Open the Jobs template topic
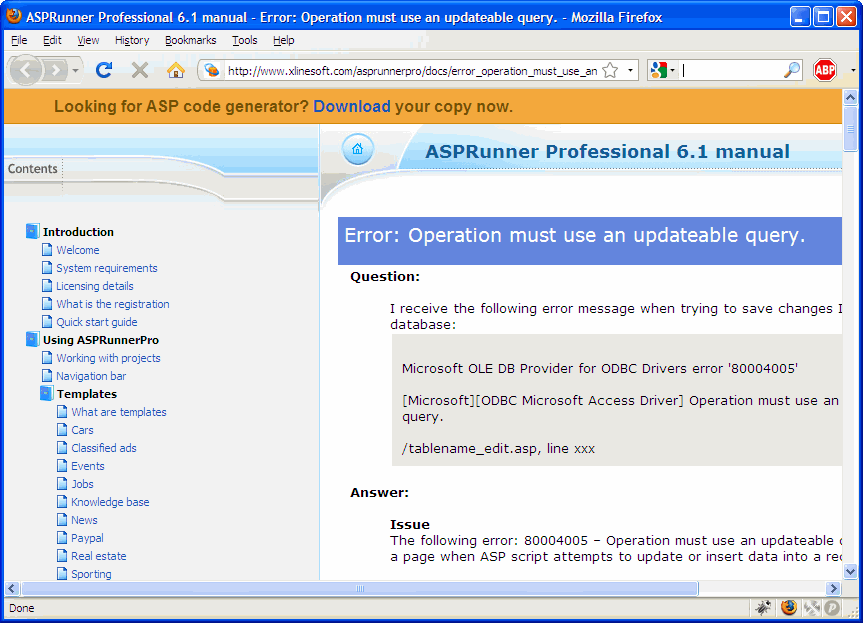Viewport: 863px width, 623px height. pos(83,484)
